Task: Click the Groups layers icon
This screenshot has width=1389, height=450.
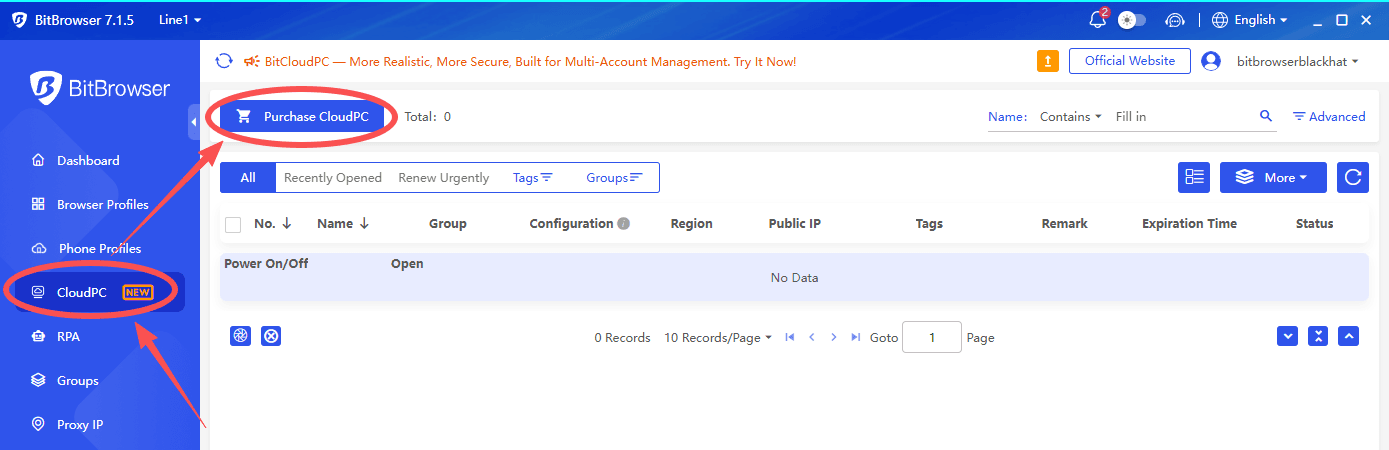Action: 38,380
